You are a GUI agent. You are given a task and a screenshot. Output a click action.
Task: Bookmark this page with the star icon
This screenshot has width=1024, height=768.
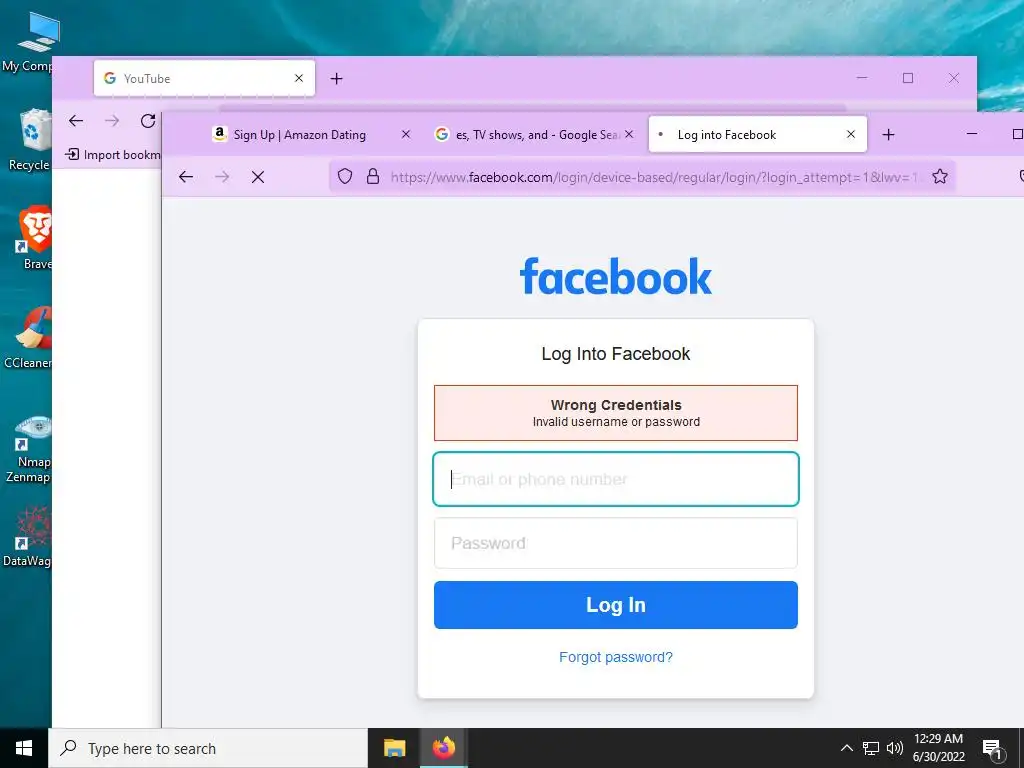click(940, 176)
